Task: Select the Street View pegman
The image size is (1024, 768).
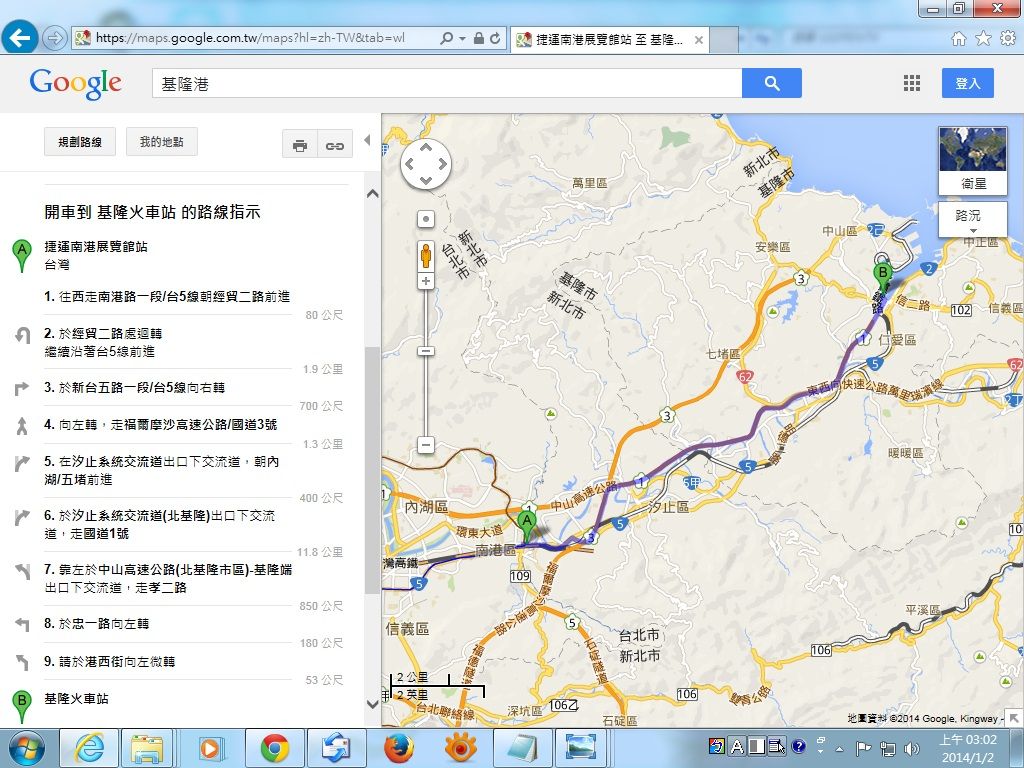Action: [x=426, y=255]
